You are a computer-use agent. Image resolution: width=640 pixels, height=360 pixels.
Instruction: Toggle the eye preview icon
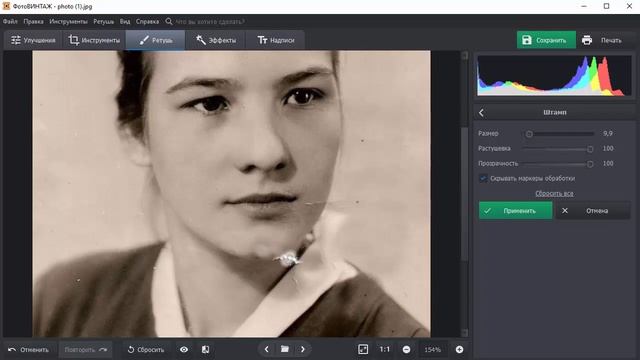pos(184,349)
